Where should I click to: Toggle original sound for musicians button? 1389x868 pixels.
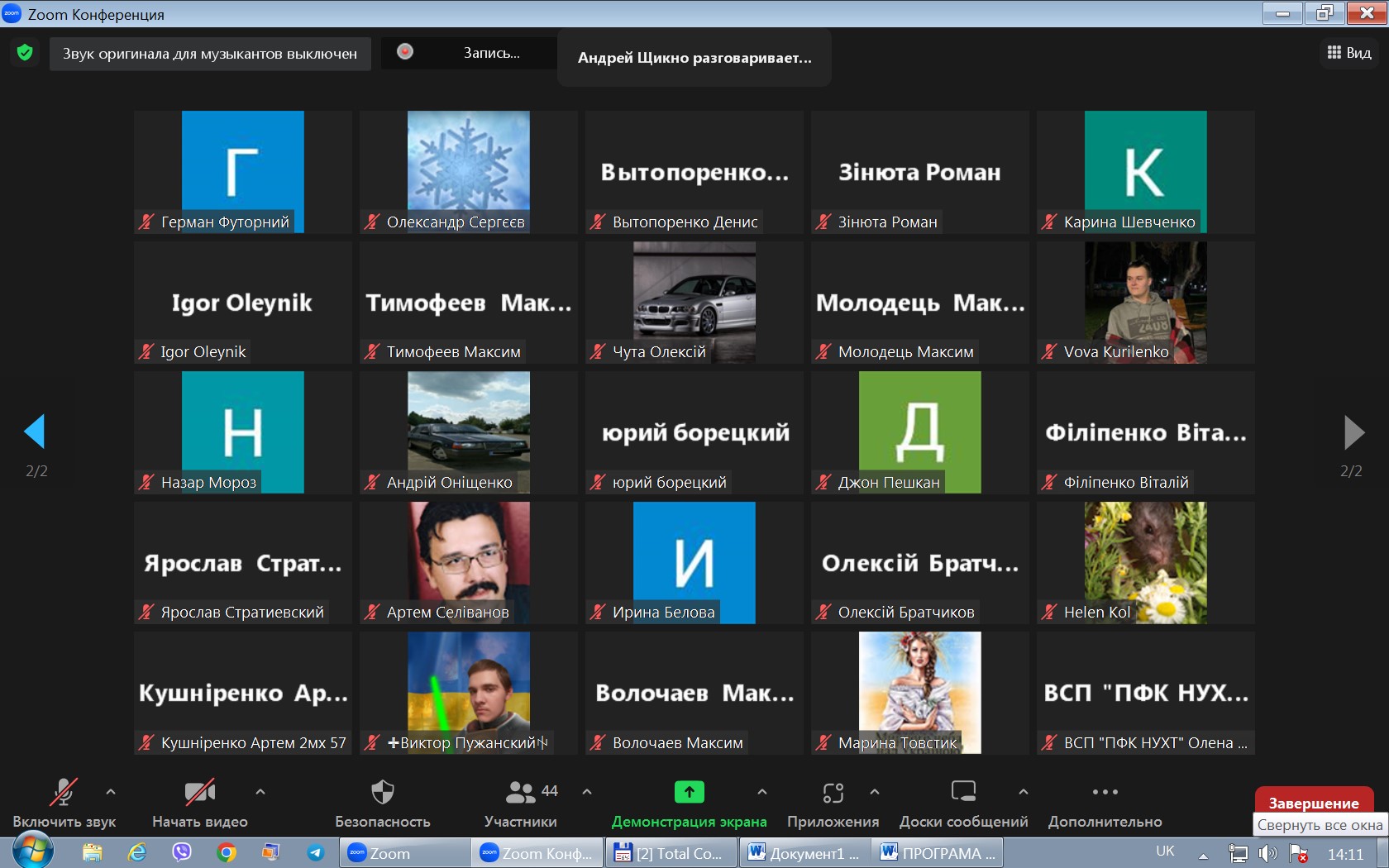coord(210,54)
